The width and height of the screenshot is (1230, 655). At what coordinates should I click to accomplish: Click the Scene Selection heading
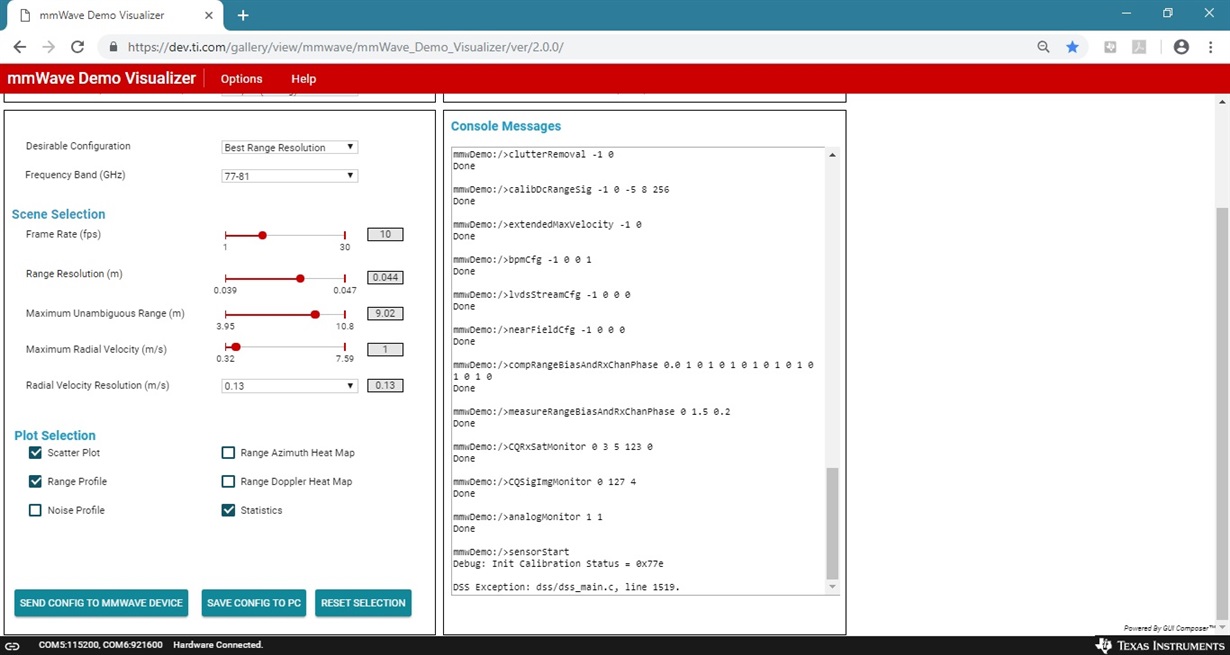58,214
